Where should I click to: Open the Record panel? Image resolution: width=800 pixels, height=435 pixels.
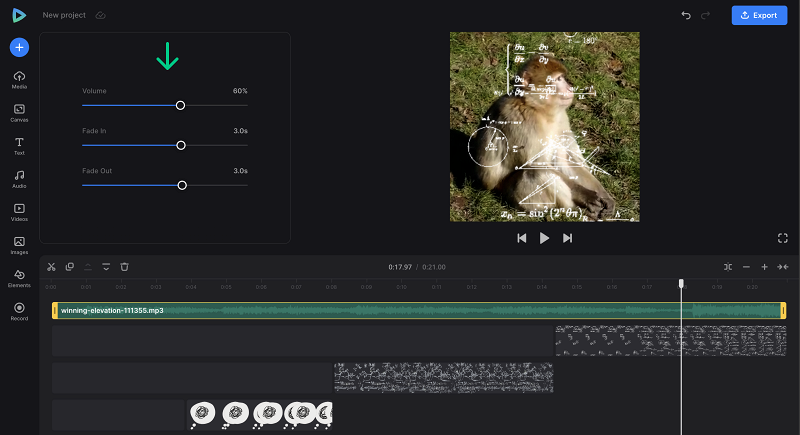[19, 312]
